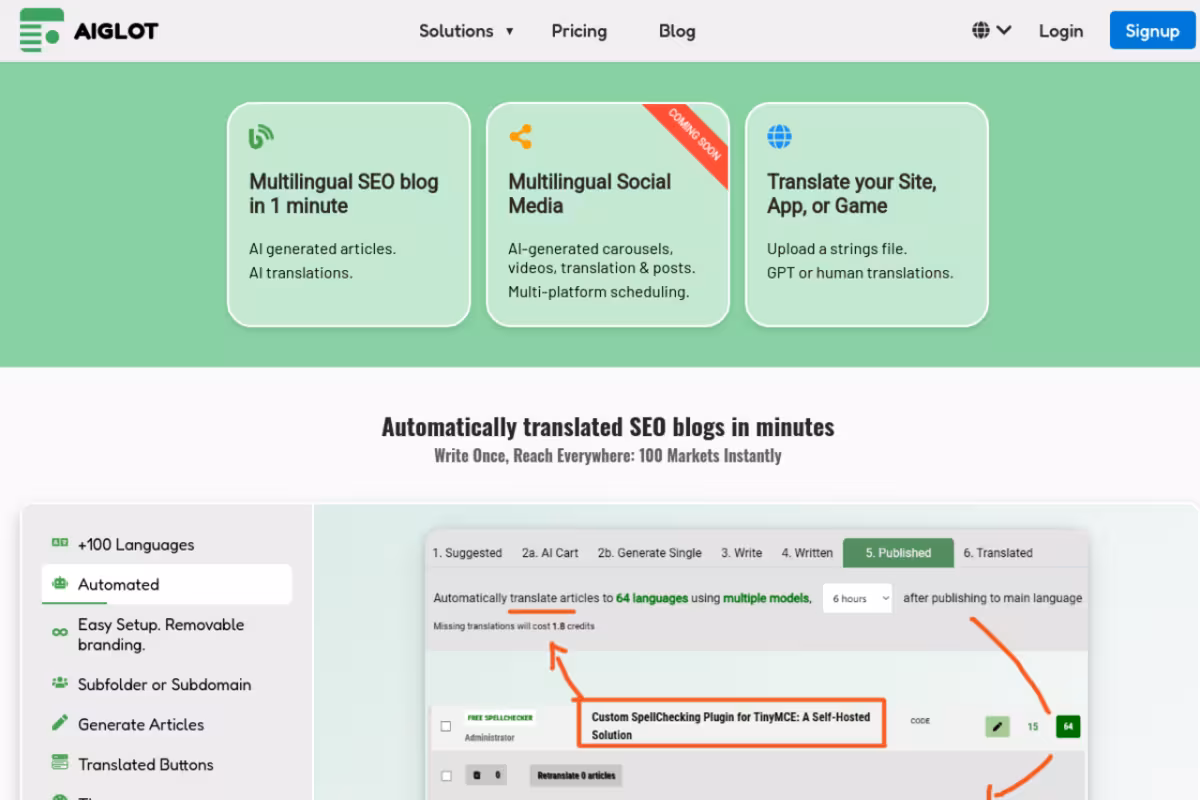Open the Blog menu item

(x=677, y=30)
